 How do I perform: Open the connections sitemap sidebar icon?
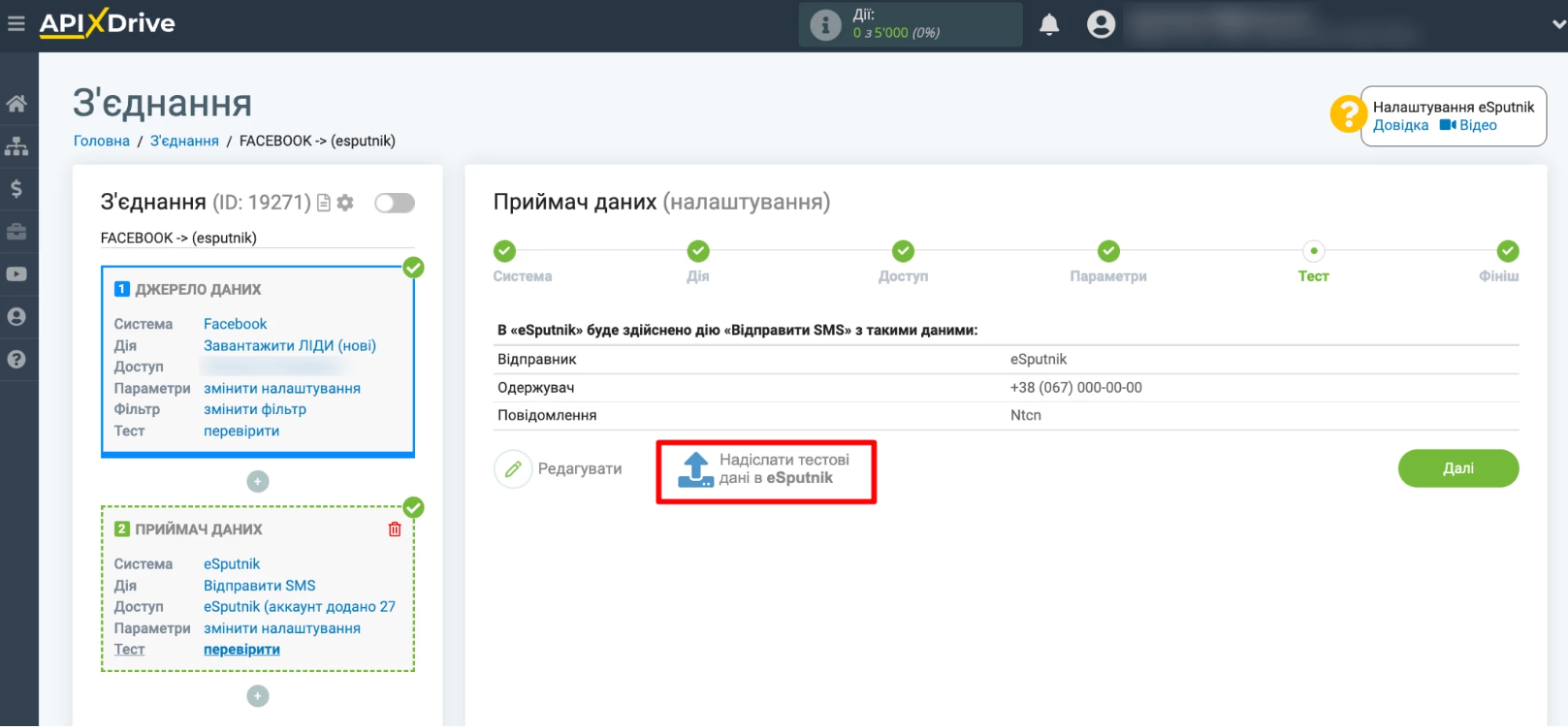coord(16,146)
